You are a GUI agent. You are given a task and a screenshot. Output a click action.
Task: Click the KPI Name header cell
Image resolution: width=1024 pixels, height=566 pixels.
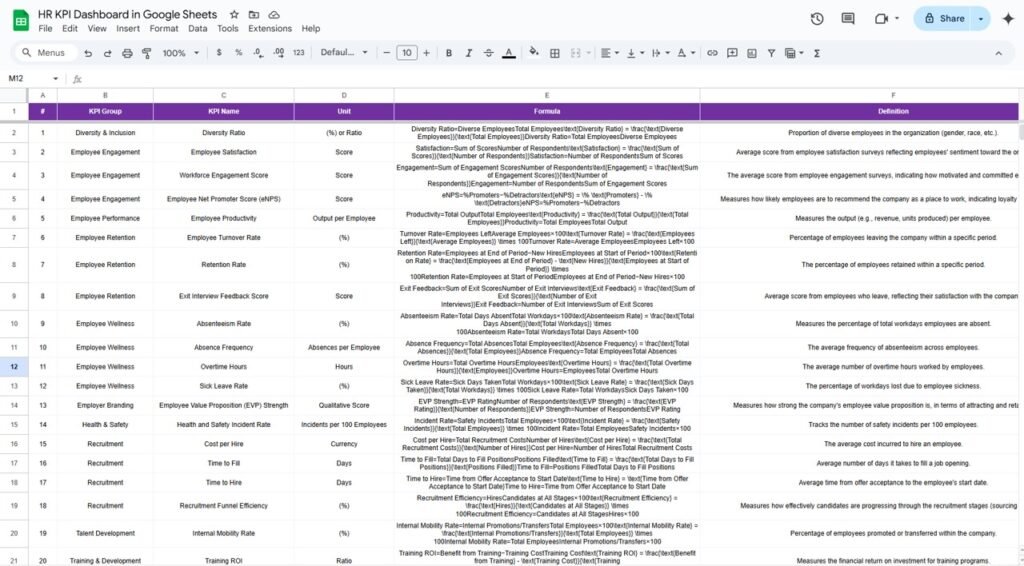click(x=223, y=112)
